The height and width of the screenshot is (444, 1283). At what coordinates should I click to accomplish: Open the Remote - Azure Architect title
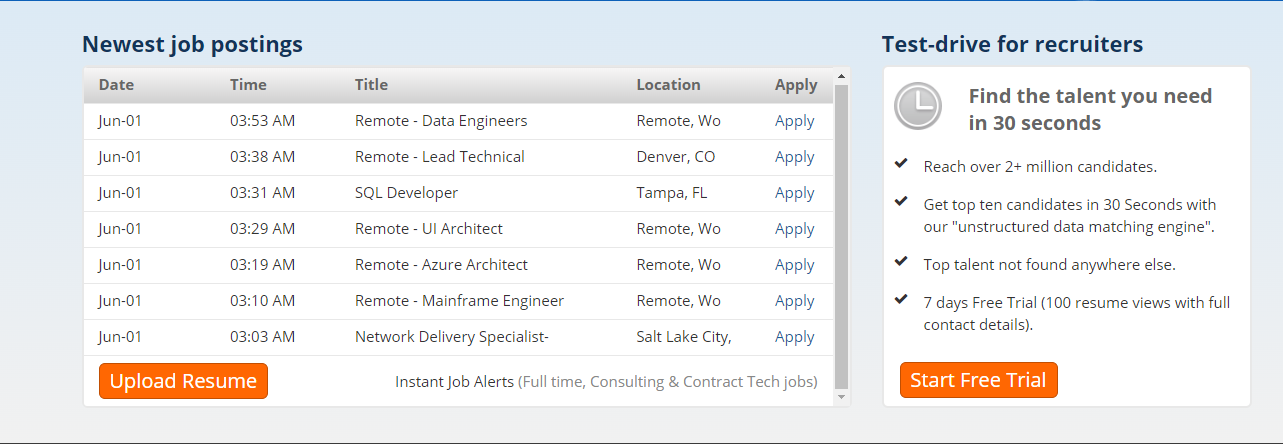pyautogui.click(x=441, y=265)
